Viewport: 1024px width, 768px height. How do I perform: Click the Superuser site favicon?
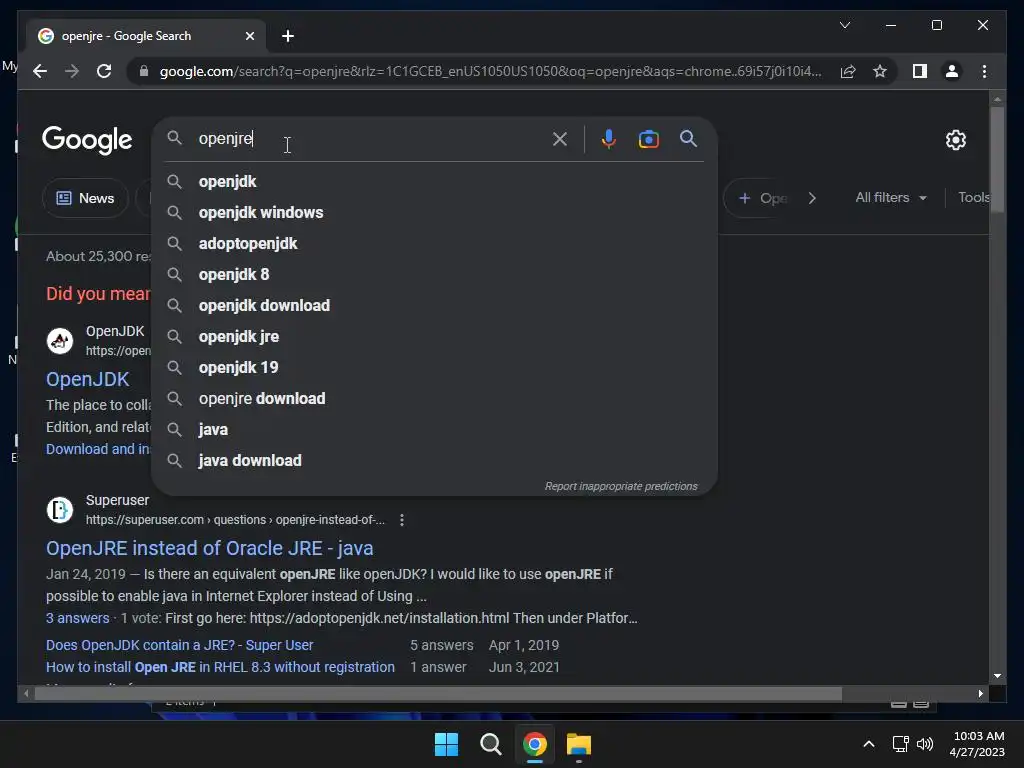click(x=60, y=510)
